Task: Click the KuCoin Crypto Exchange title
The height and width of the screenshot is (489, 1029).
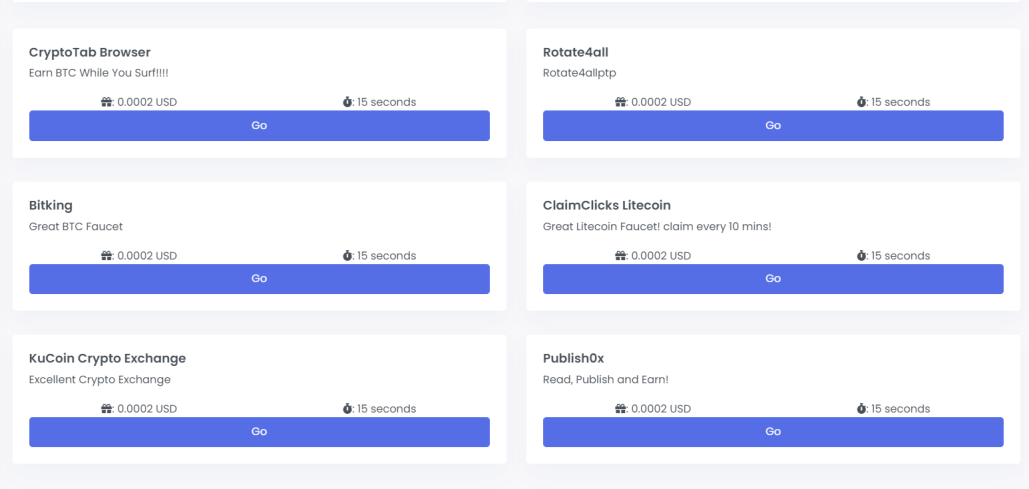Action: (x=108, y=358)
